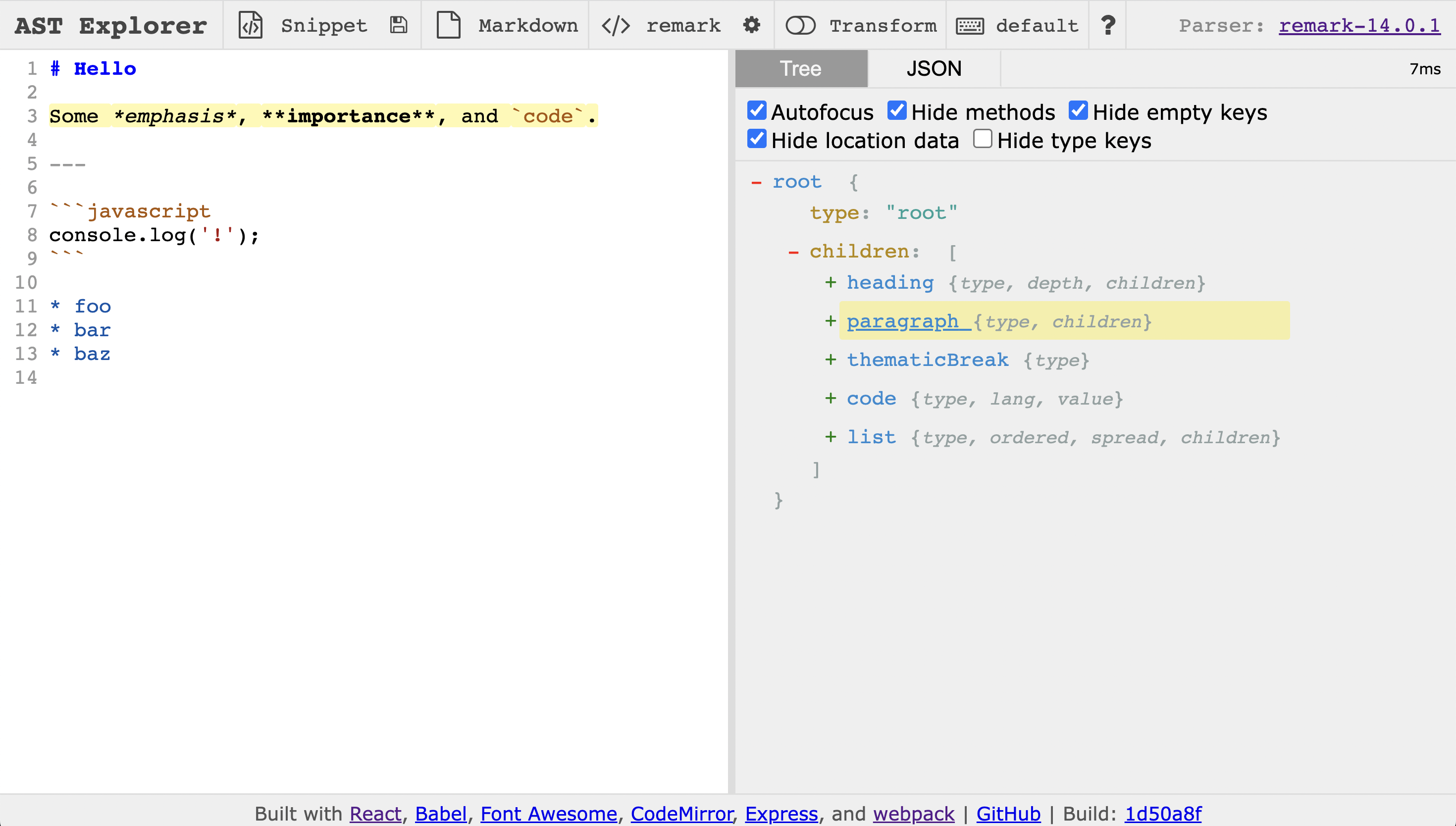This screenshot has width=1456, height=826.
Task: Visit GitHub from the footer link
Action: coord(1008,814)
